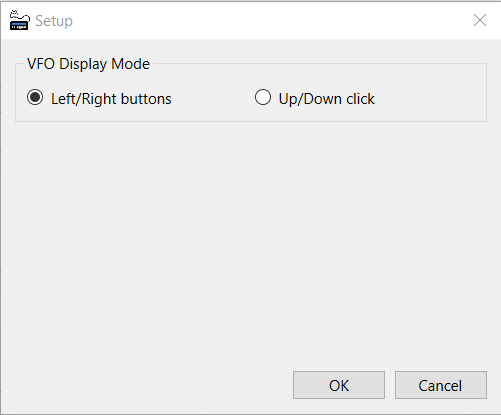Open the system menu via Setup icon
This screenshot has width=501, height=415.
(19, 20)
